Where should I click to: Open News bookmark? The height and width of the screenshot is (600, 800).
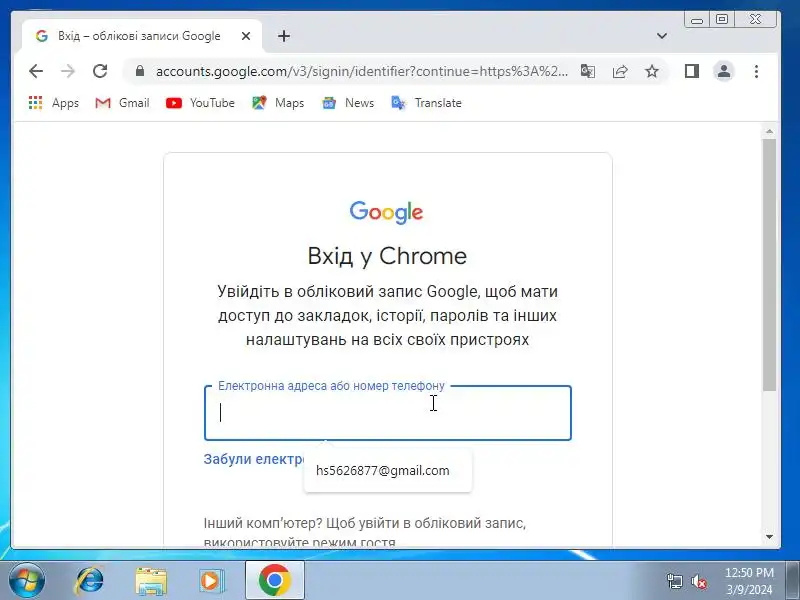[x=348, y=103]
